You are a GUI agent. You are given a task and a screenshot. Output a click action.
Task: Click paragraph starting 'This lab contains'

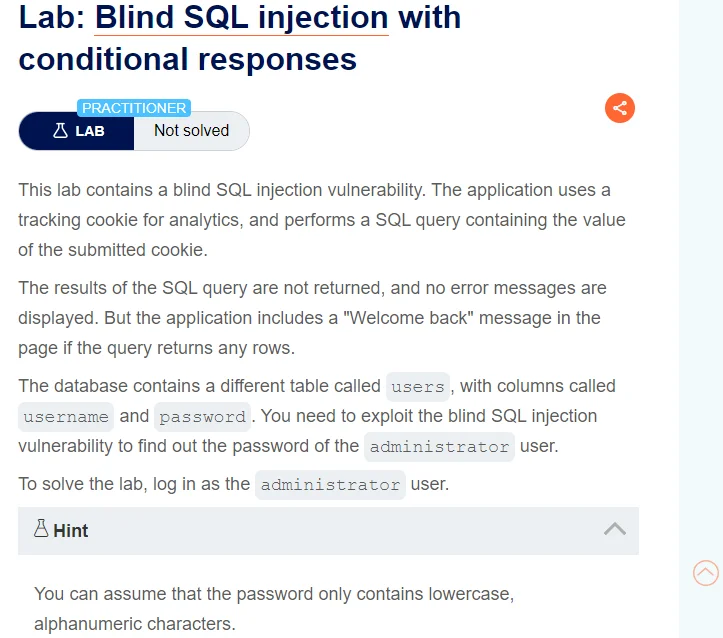click(x=322, y=220)
